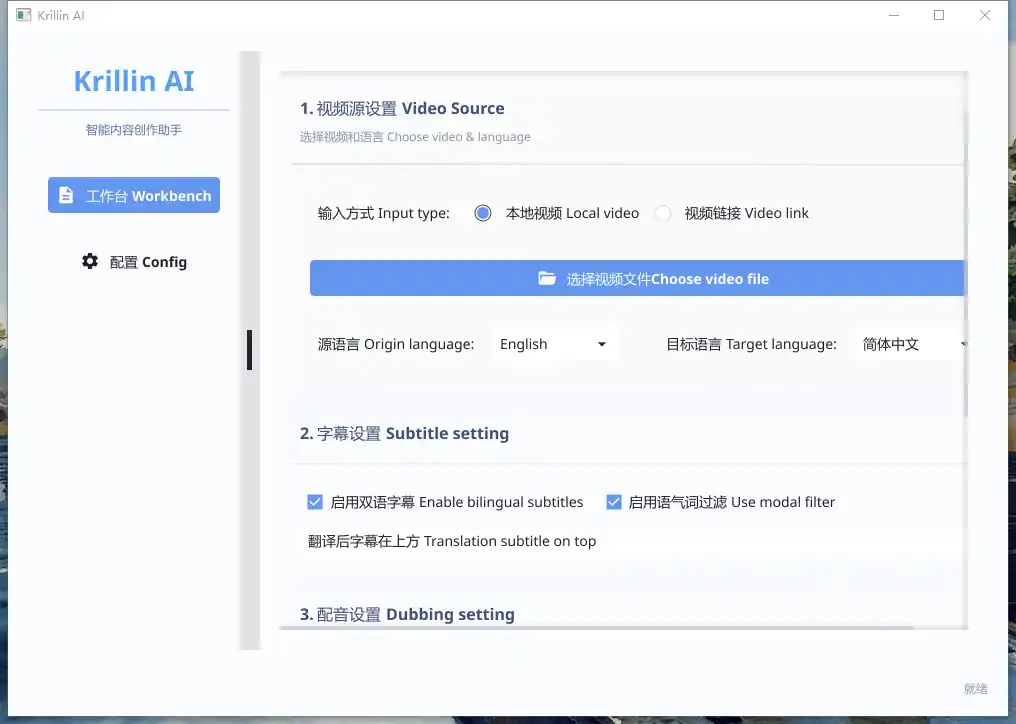Click the document icon on the Workbench button
This screenshot has width=1016, height=724.
coord(66,196)
